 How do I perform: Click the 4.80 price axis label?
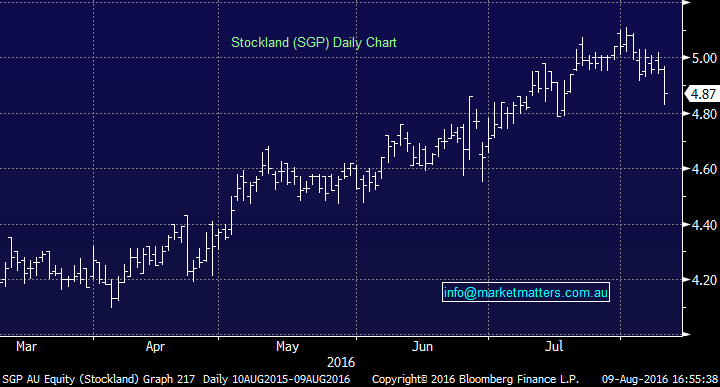coord(704,113)
